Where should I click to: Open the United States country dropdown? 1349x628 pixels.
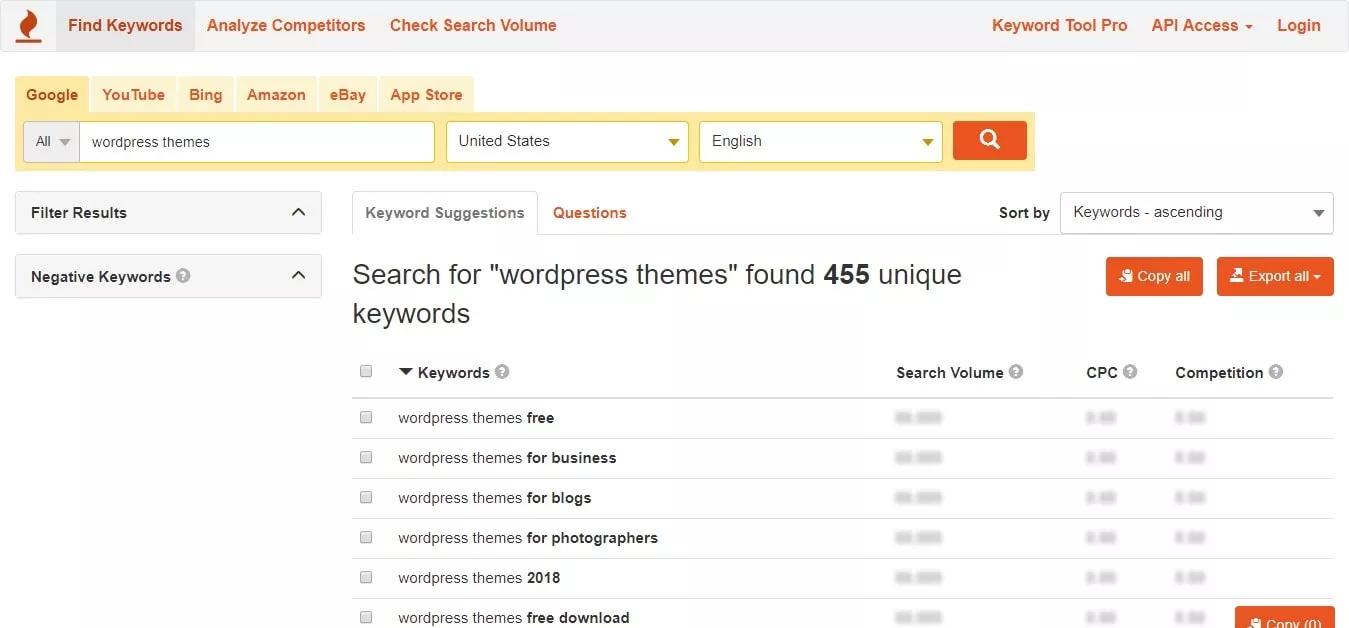point(567,141)
